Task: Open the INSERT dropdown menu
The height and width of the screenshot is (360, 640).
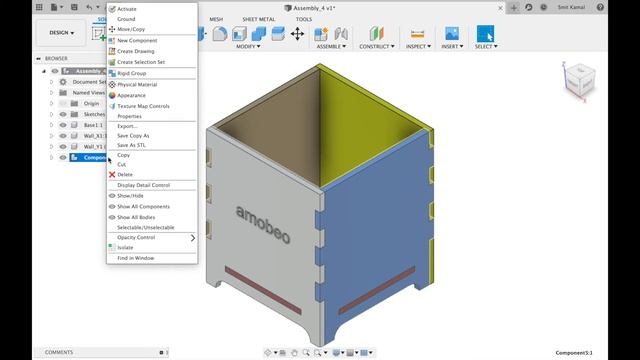Action: [x=452, y=47]
